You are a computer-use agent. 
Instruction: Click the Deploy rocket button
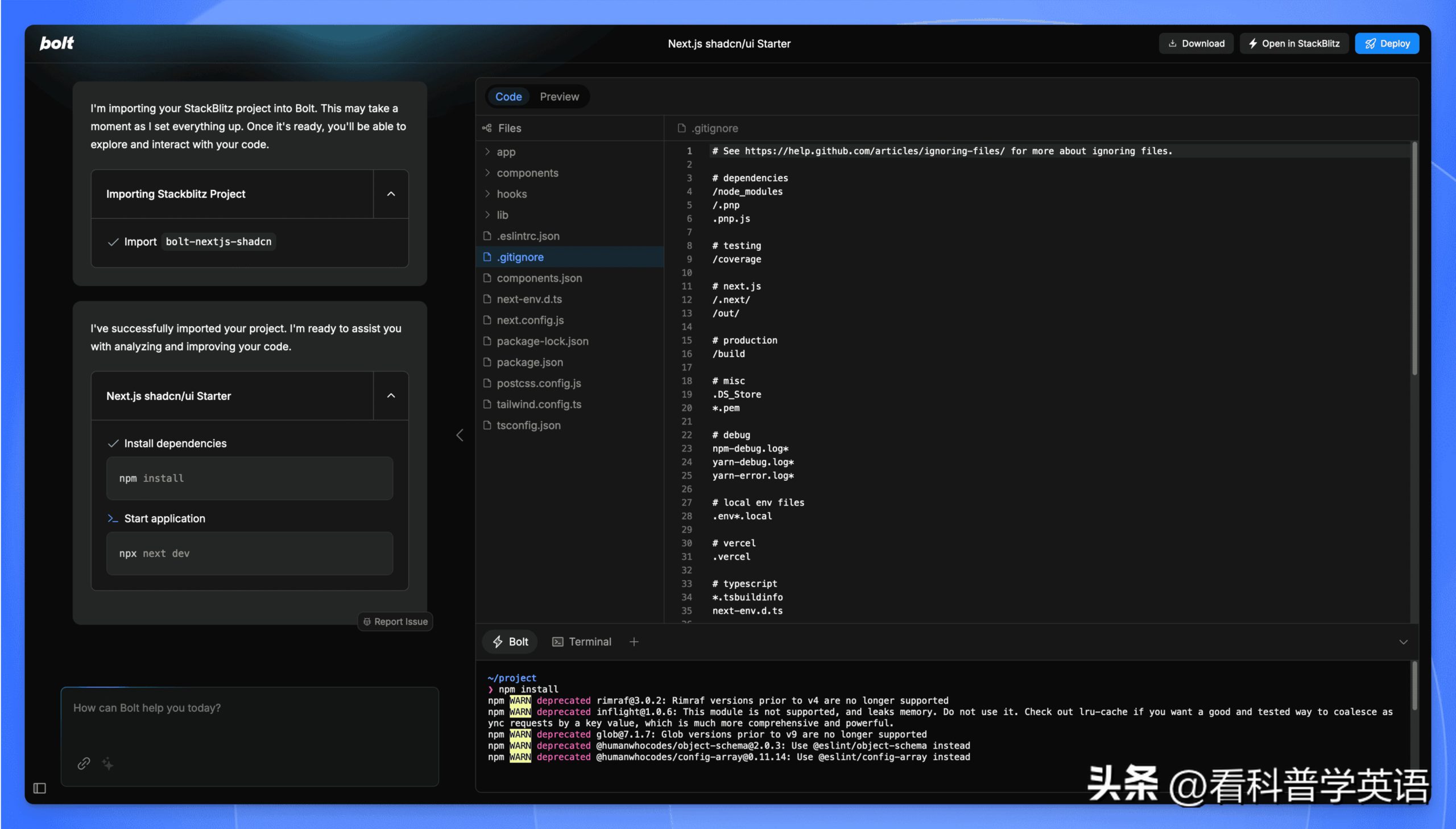coord(1387,43)
